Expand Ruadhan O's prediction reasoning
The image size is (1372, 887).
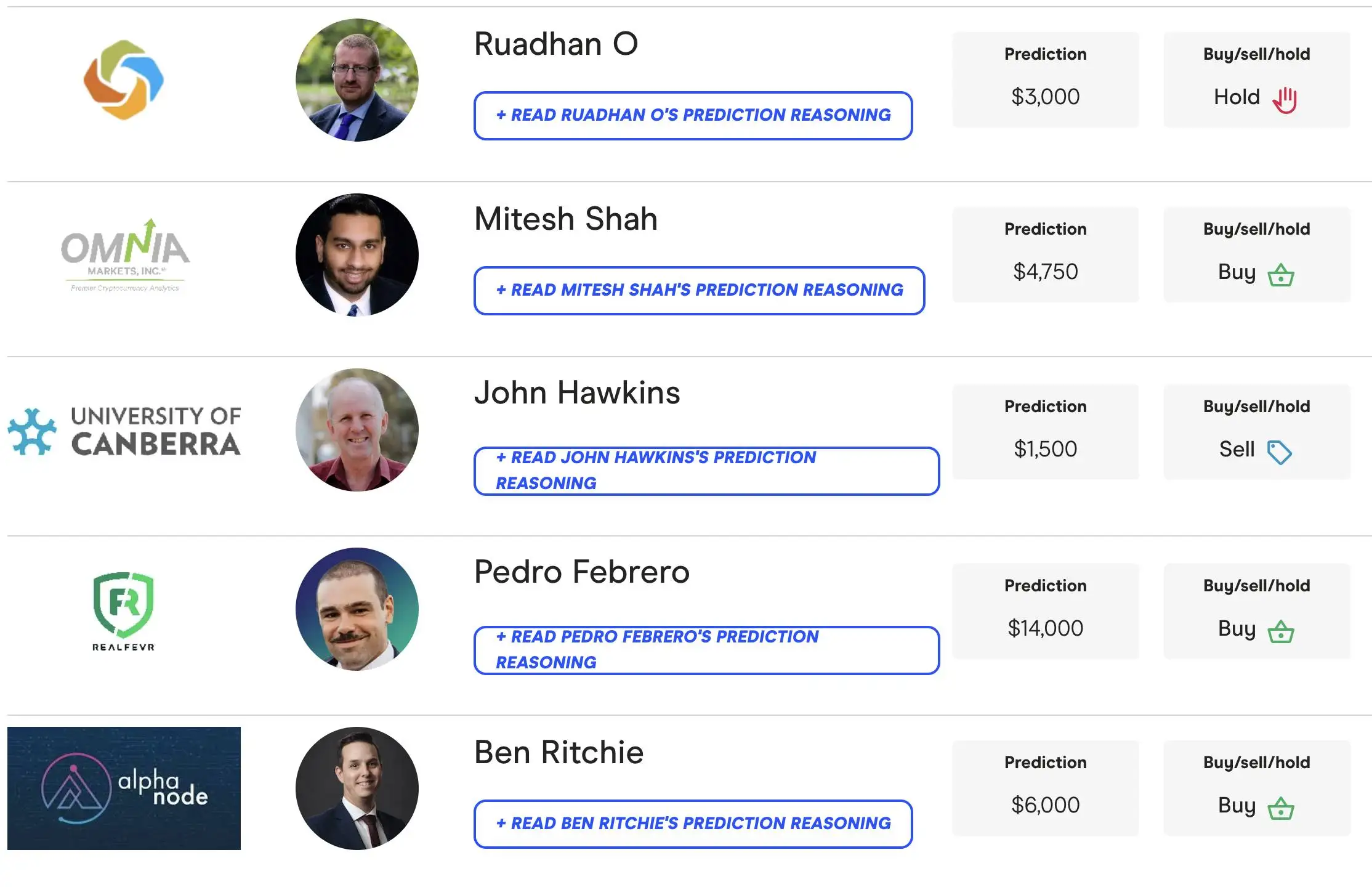(x=693, y=116)
